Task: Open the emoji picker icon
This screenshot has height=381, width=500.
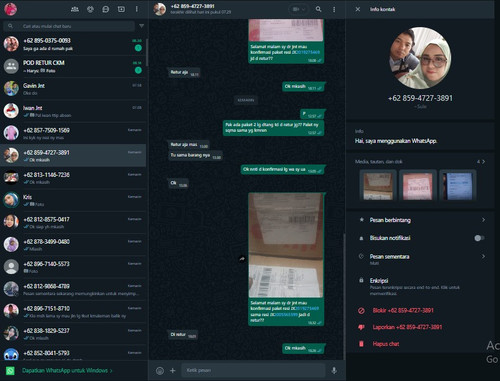Action: click(160, 370)
